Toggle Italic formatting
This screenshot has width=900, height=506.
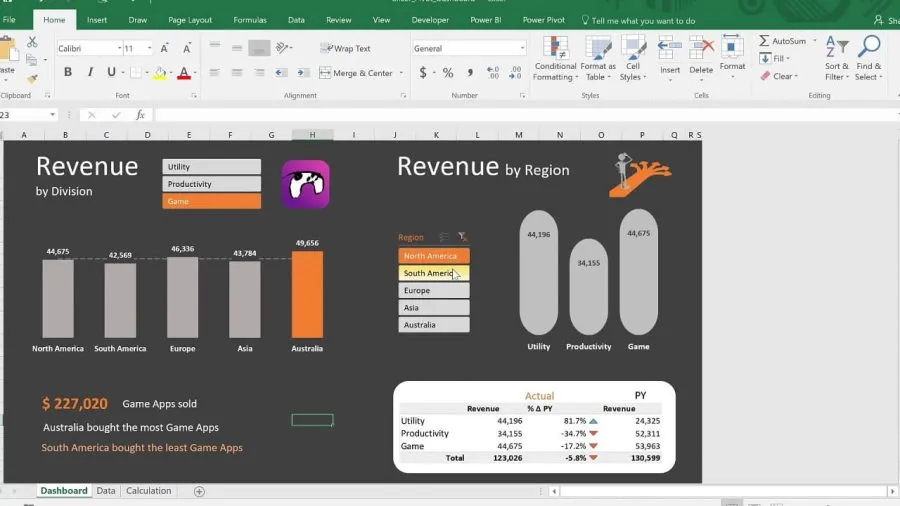pyautogui.click(x=90, y=72)
